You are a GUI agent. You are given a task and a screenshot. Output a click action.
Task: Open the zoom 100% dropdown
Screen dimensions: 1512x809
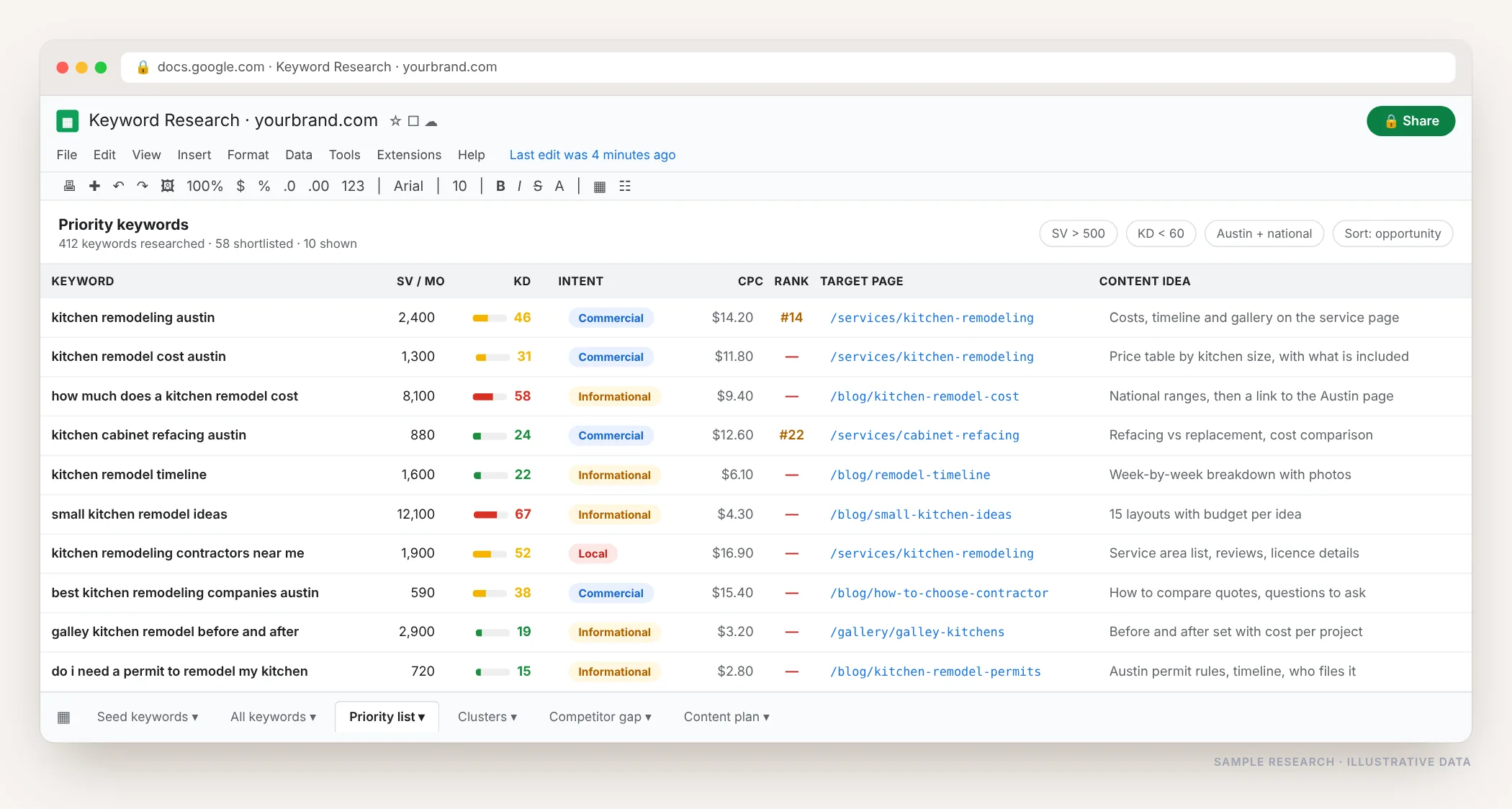pos(204,186)
